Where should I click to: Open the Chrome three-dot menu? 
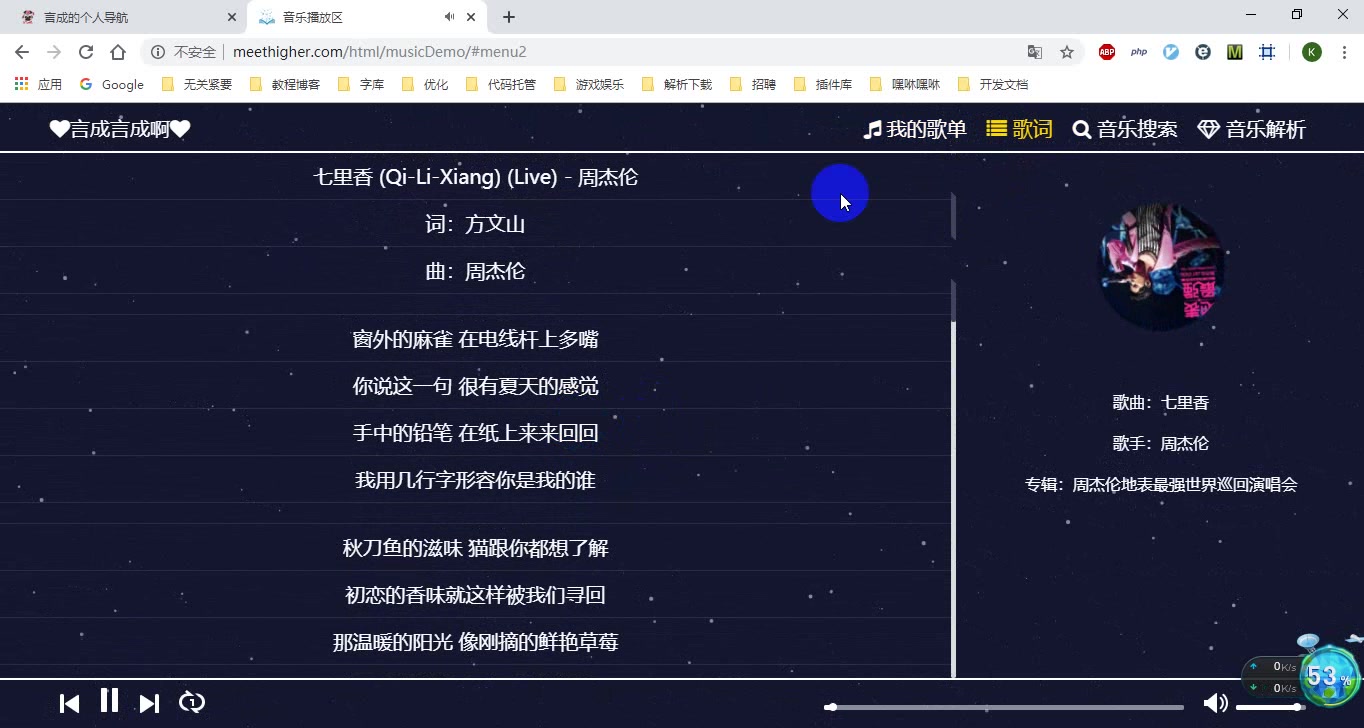tap(1343, 52)
